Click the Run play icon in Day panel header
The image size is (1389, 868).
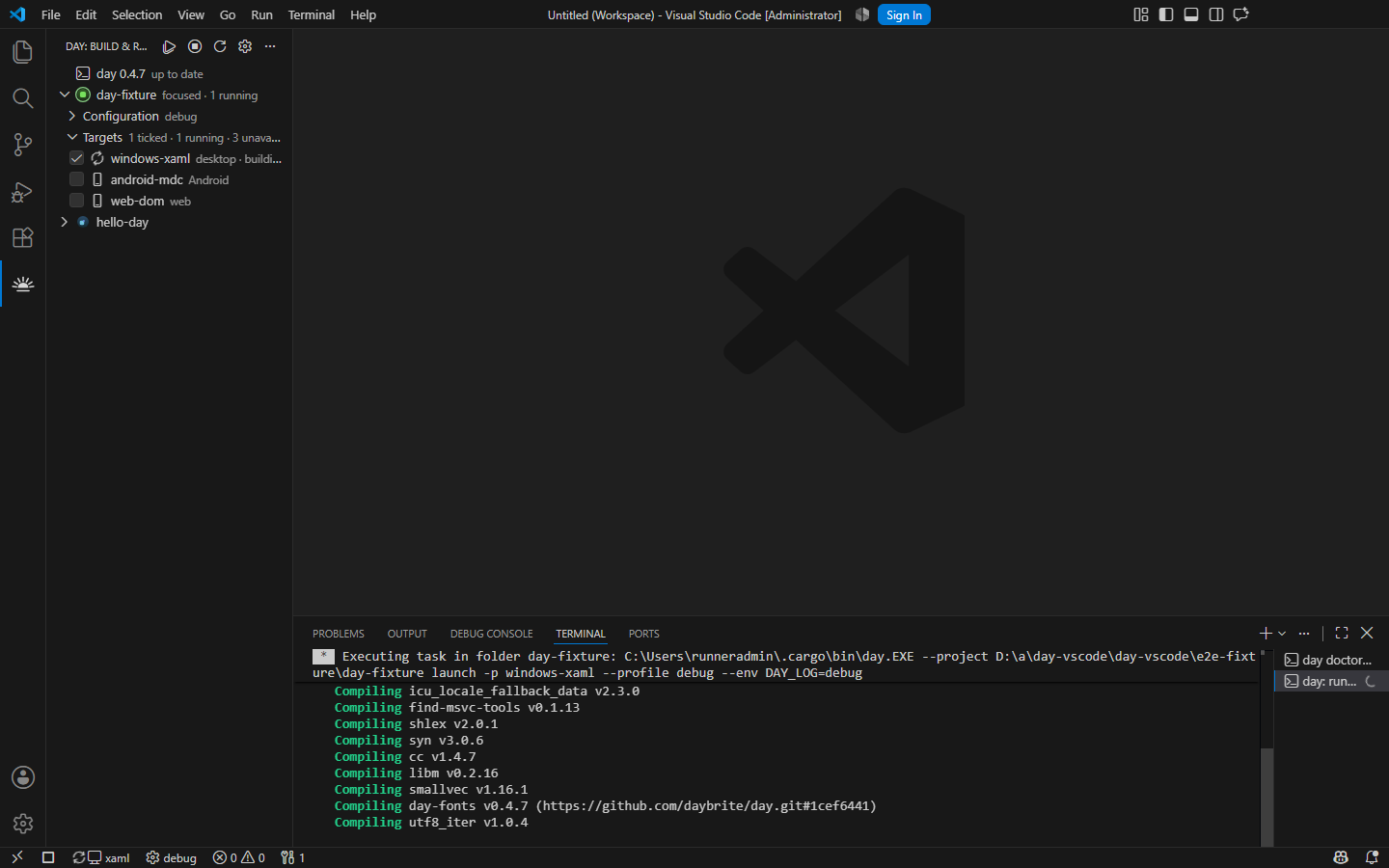tap(169, 46)
